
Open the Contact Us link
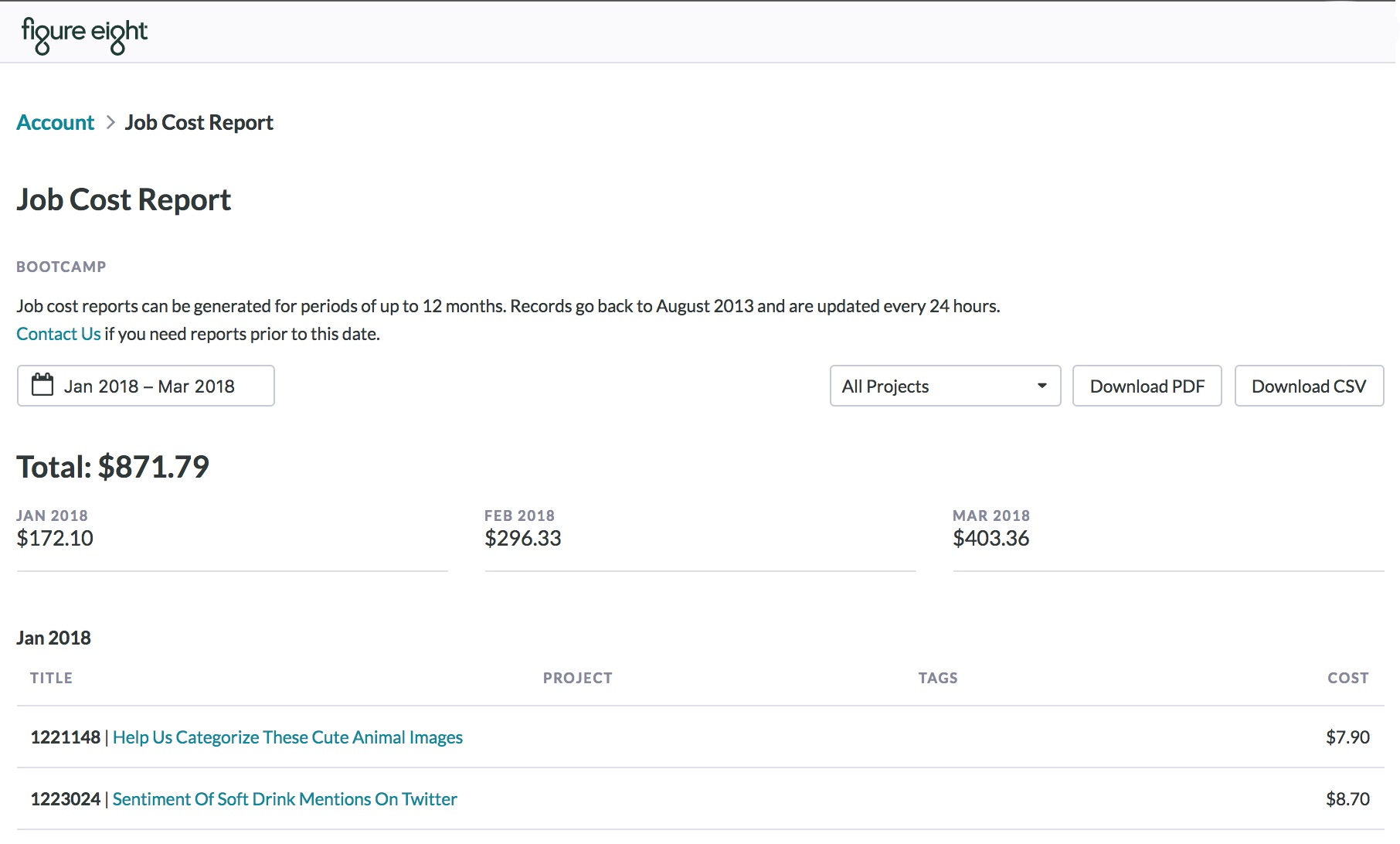pyautogui.click(x=59, y=334)
